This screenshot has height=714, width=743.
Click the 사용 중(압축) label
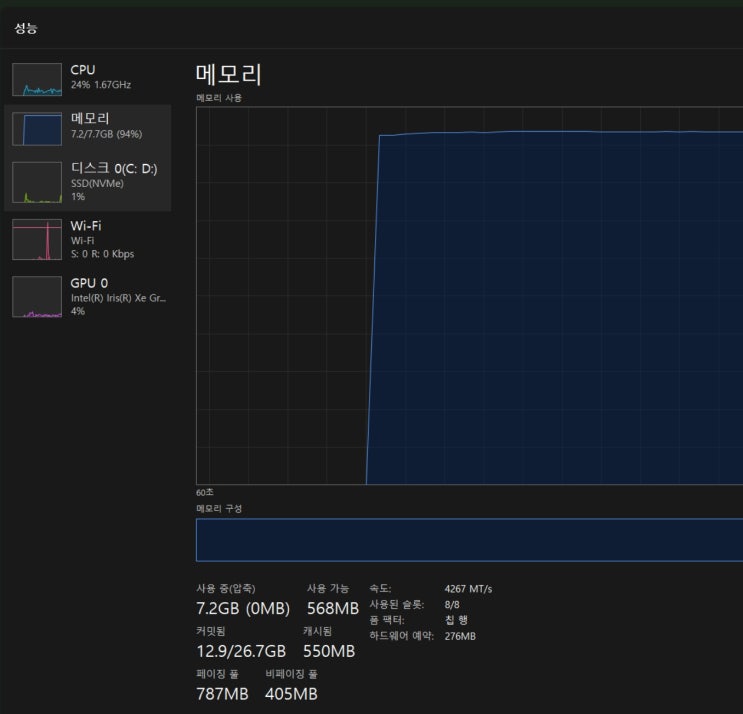point(226,588)
